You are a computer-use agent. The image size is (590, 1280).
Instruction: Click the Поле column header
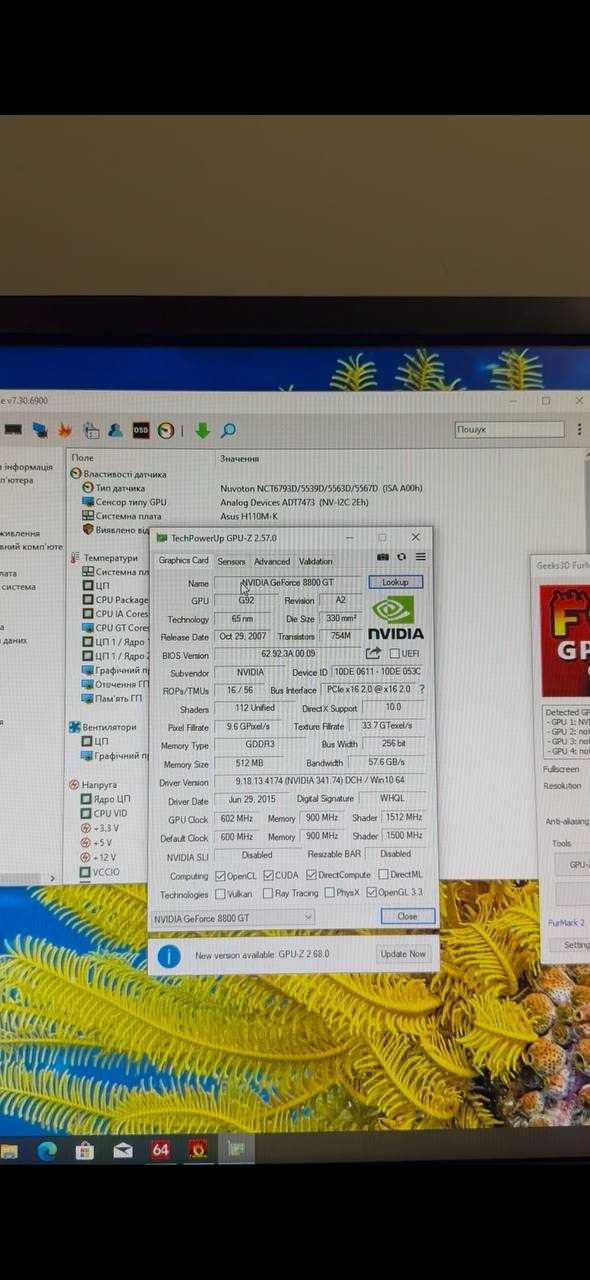pyautogui.click(x=82, y=458)
